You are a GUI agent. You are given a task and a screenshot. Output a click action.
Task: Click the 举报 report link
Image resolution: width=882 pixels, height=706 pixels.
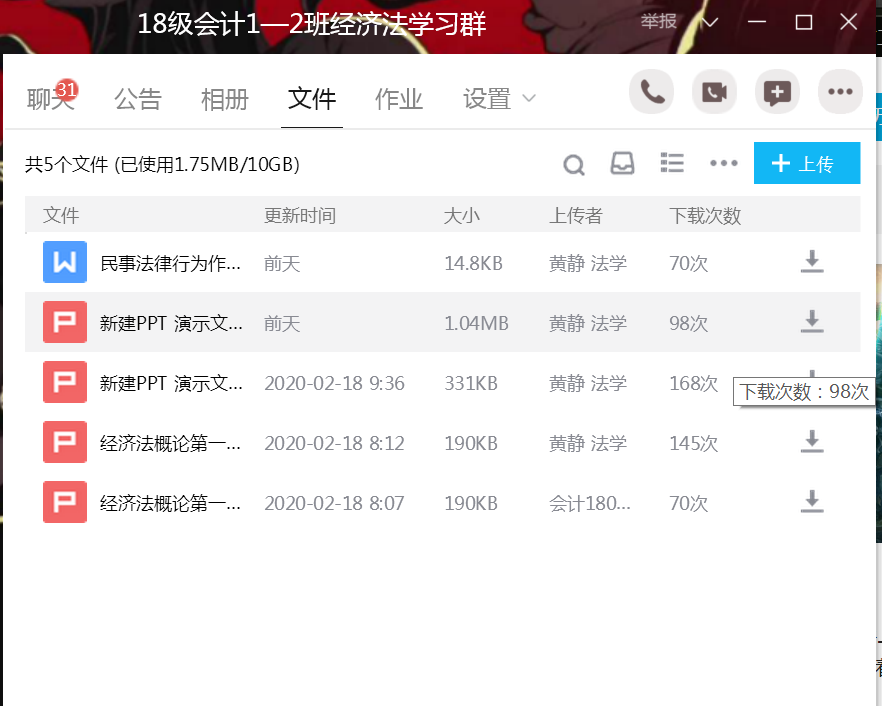tap(659, 22)
